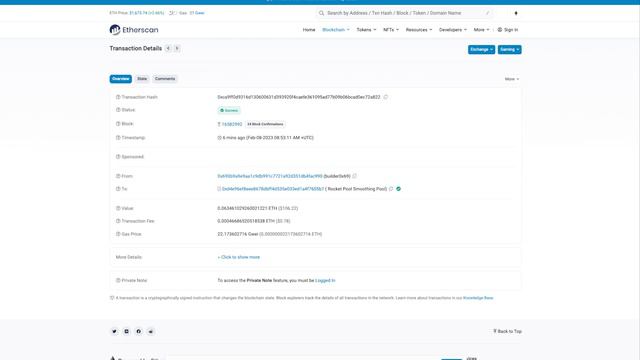Click the gas pump icon in top bar

172,13
